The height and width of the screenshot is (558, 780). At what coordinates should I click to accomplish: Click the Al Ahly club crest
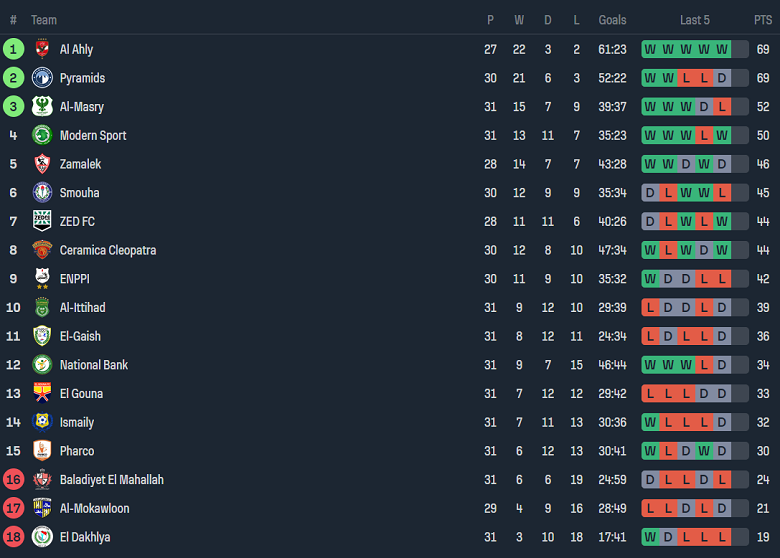(42, 49)
